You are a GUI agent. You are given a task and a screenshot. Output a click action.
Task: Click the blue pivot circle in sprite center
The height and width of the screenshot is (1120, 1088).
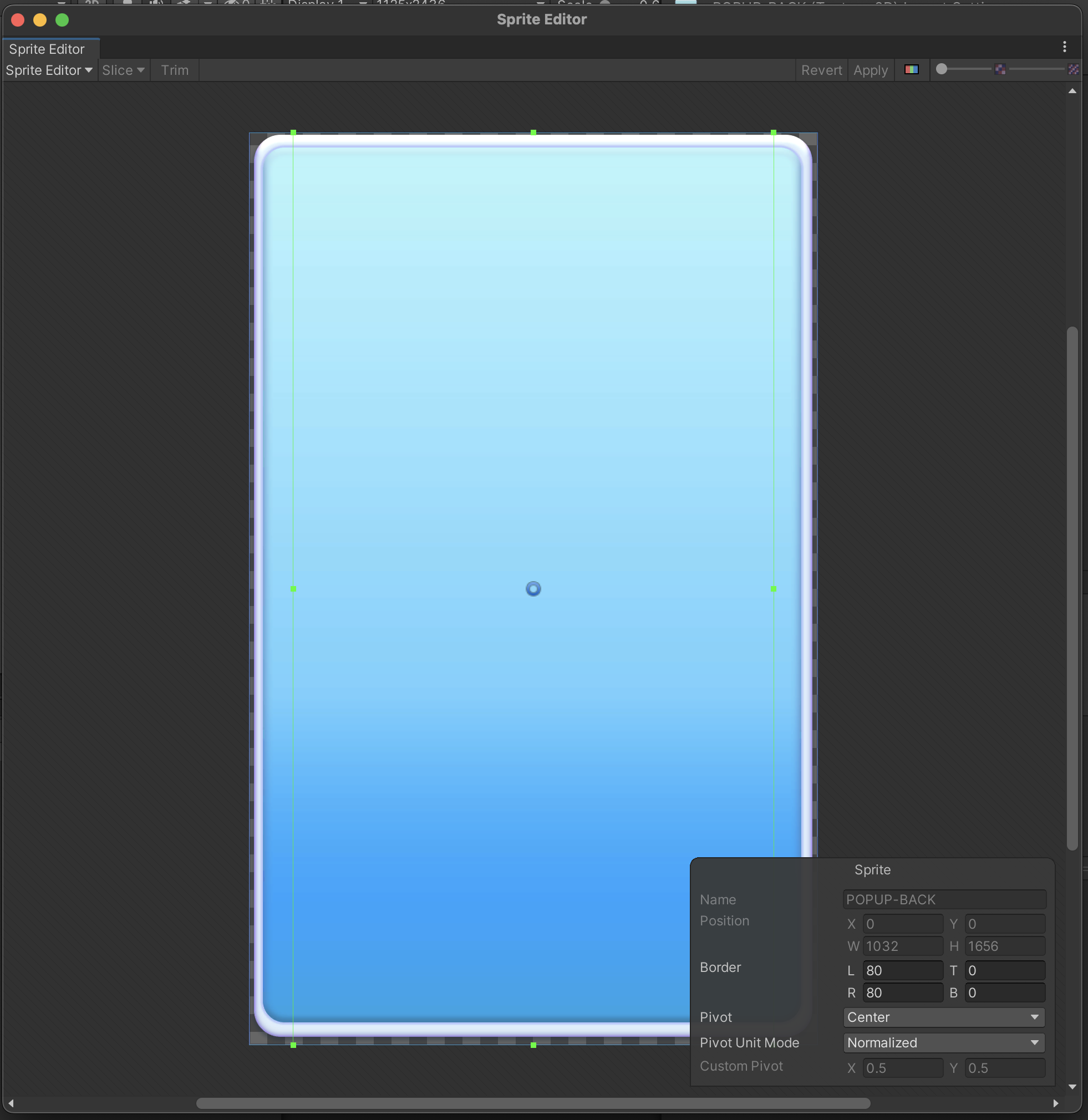pyautogui.click(x=532, y=589)
